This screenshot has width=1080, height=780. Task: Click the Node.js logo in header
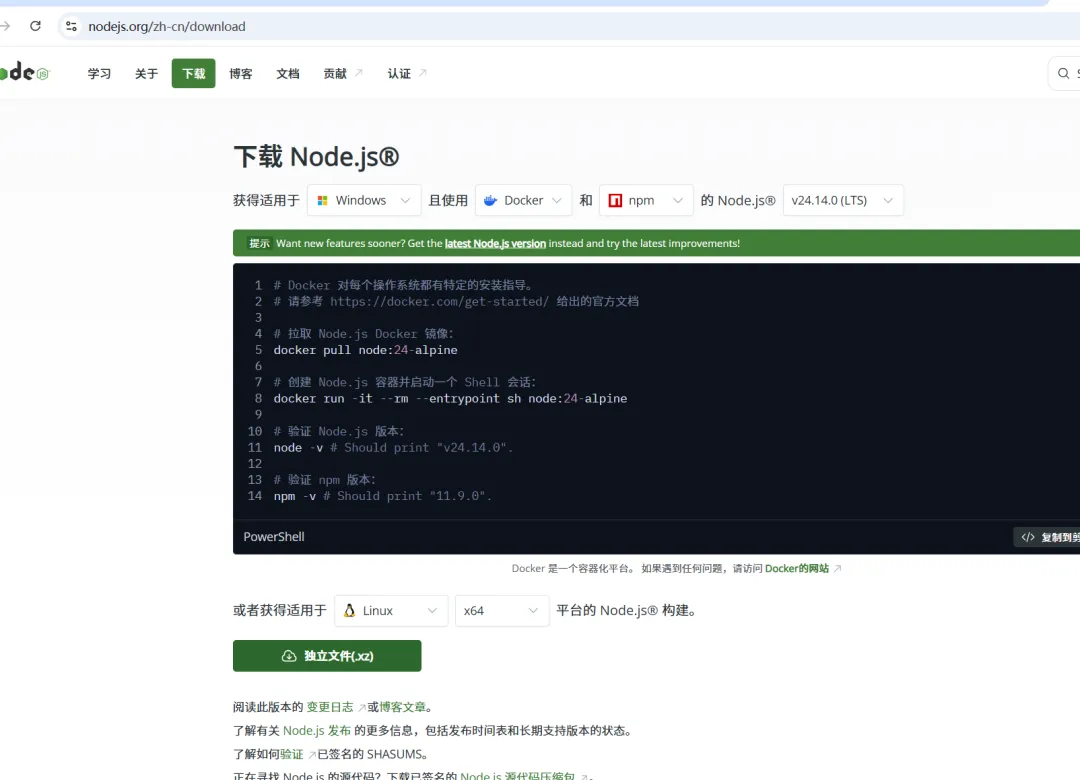pyautogui.click(x=25, y=72)
